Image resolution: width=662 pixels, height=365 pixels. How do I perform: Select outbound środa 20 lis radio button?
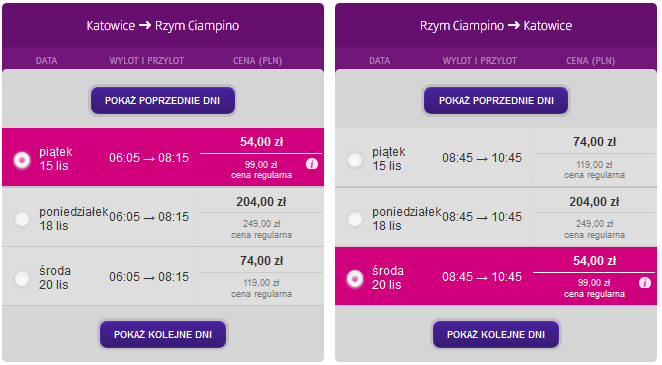(x=22, y=278)
